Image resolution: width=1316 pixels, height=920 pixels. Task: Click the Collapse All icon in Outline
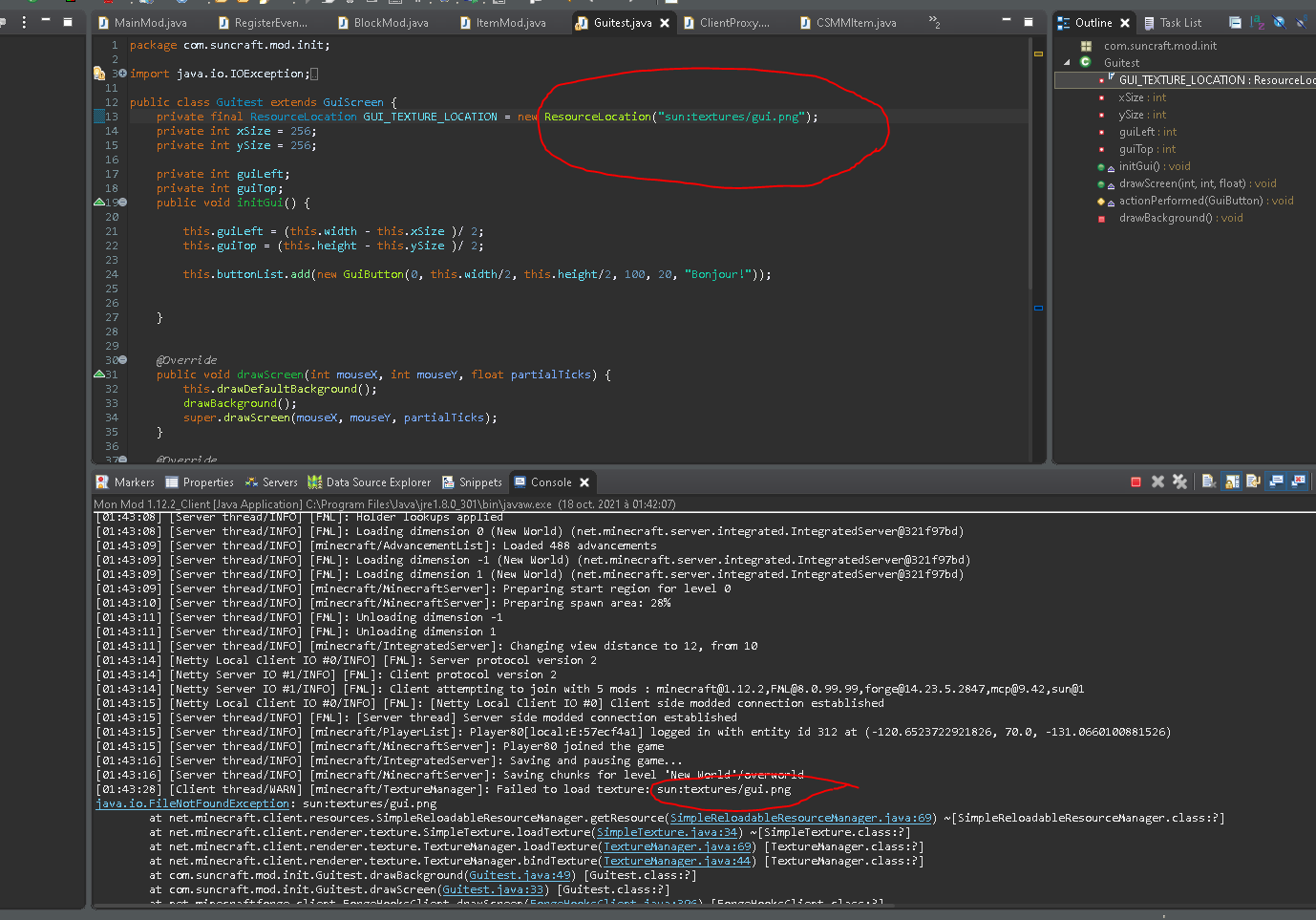[1235, 23]
